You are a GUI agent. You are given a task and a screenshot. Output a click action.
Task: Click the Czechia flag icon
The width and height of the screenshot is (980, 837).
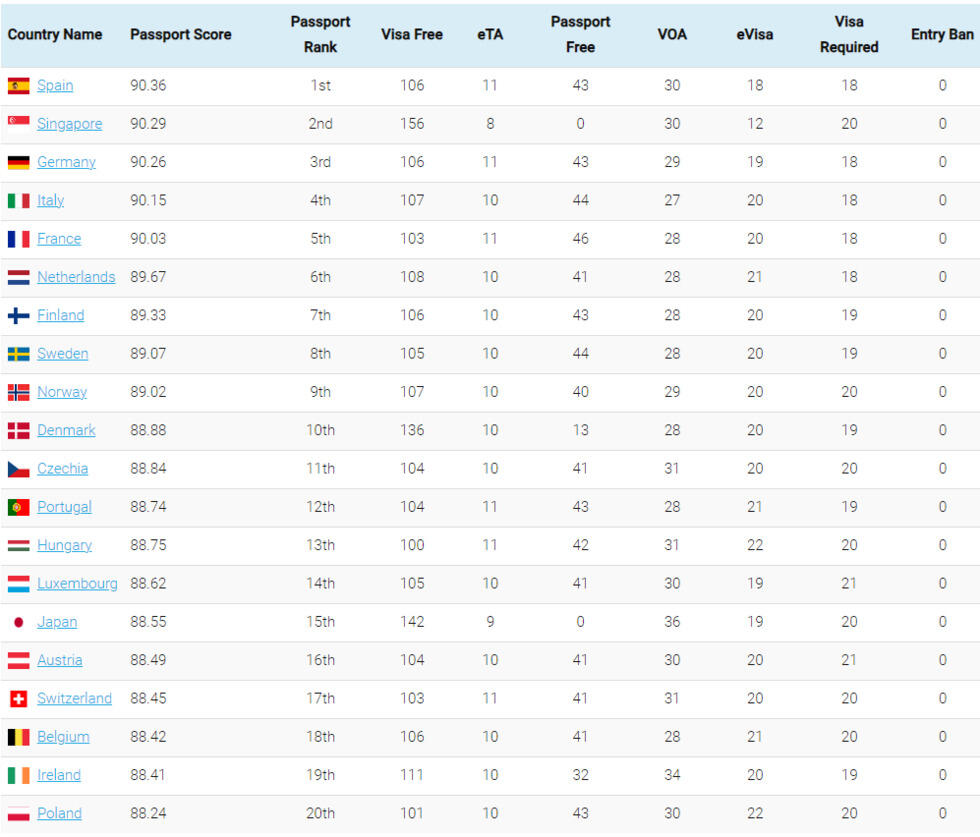click(18, 469)
